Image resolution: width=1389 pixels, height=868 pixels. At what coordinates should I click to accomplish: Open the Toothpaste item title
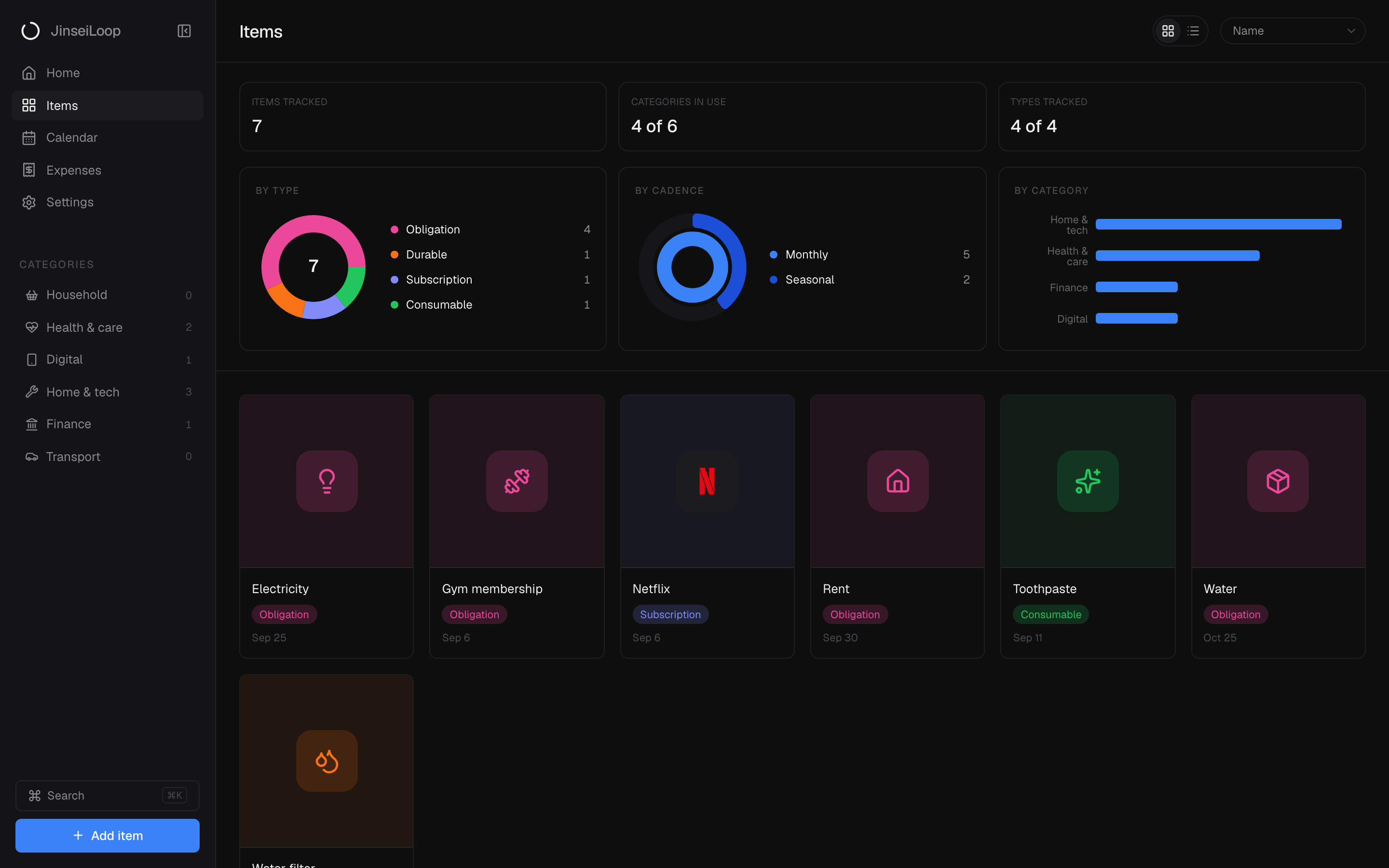[x=1045, y=589]
